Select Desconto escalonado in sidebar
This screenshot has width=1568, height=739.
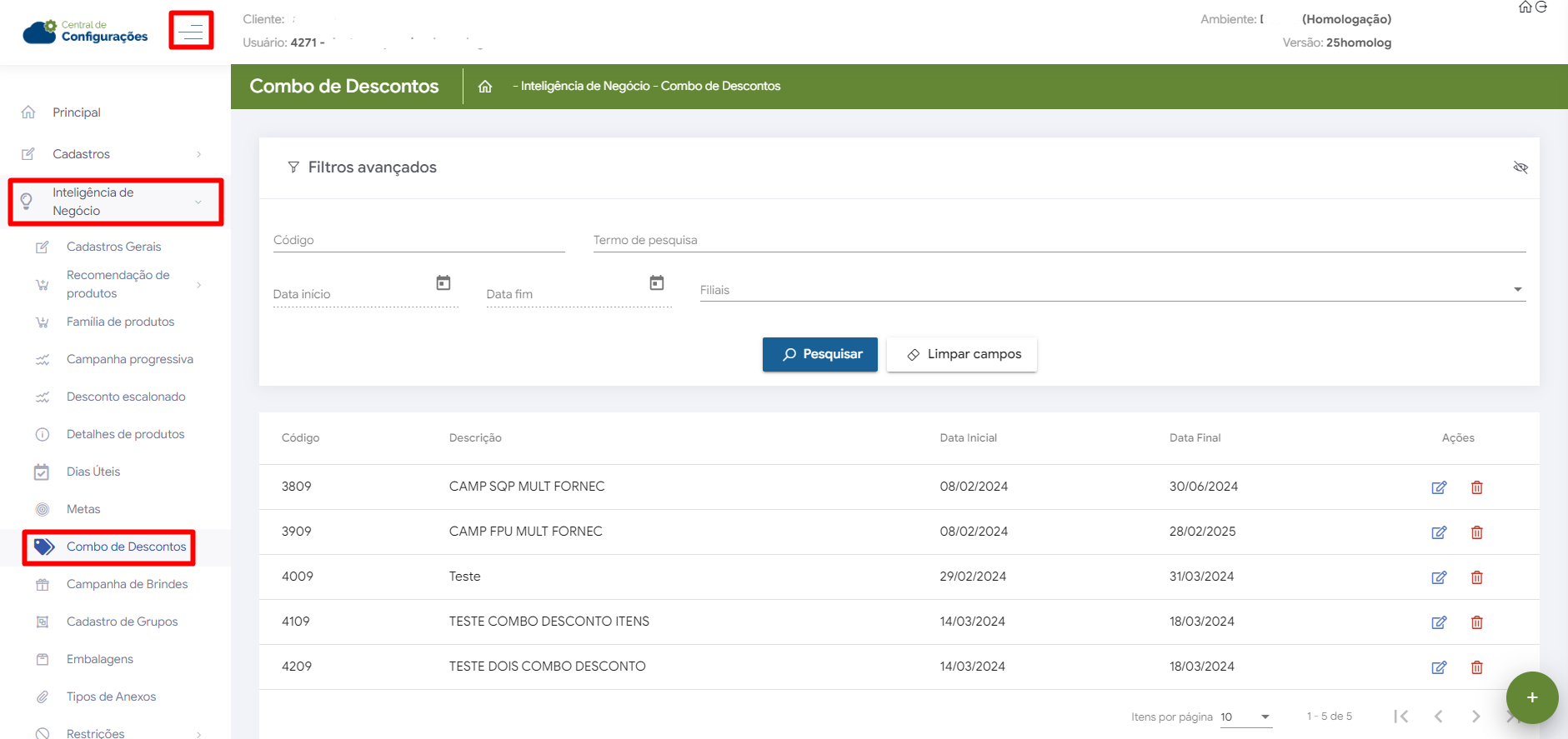(126, 397)
